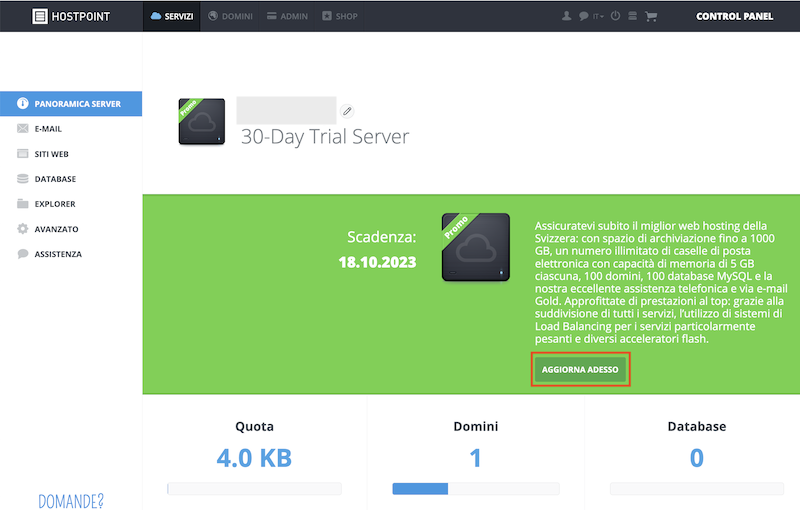Click the Domini heading above the count

[x=476, y=426]
